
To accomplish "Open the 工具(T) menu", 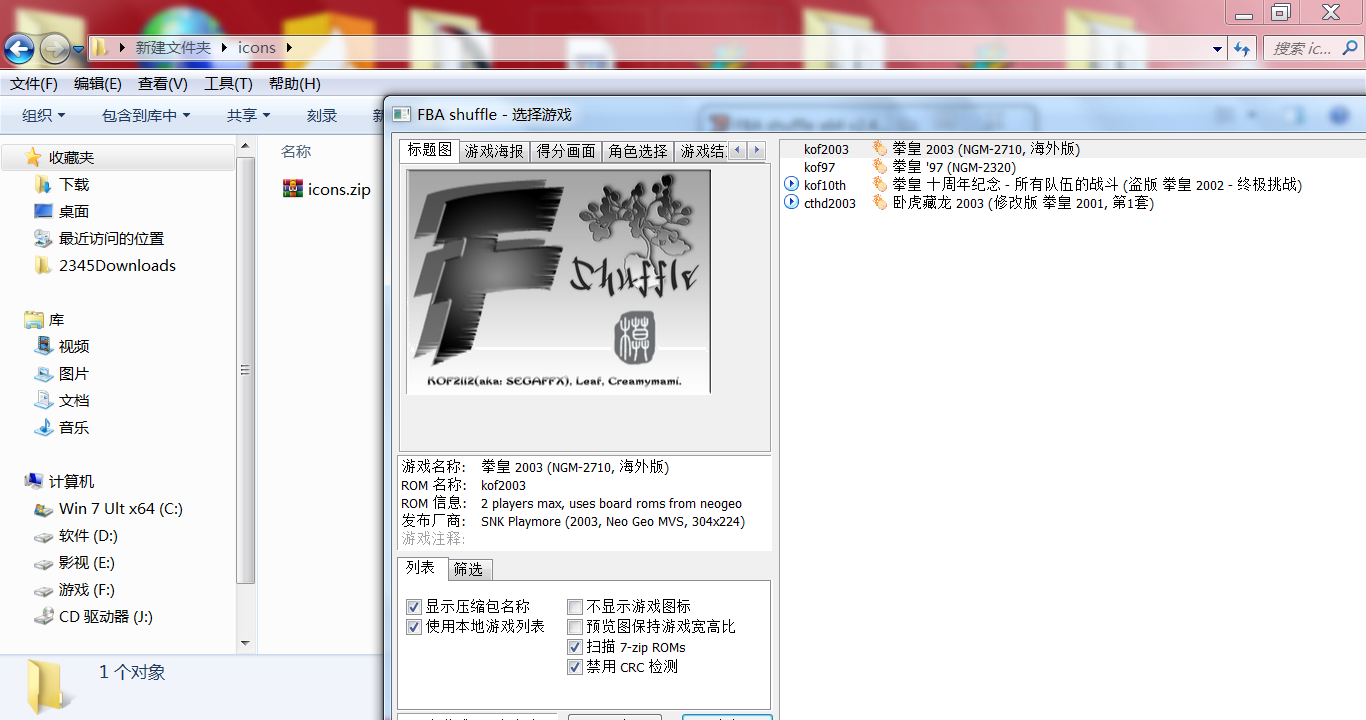I will click(x=228, y=84).
